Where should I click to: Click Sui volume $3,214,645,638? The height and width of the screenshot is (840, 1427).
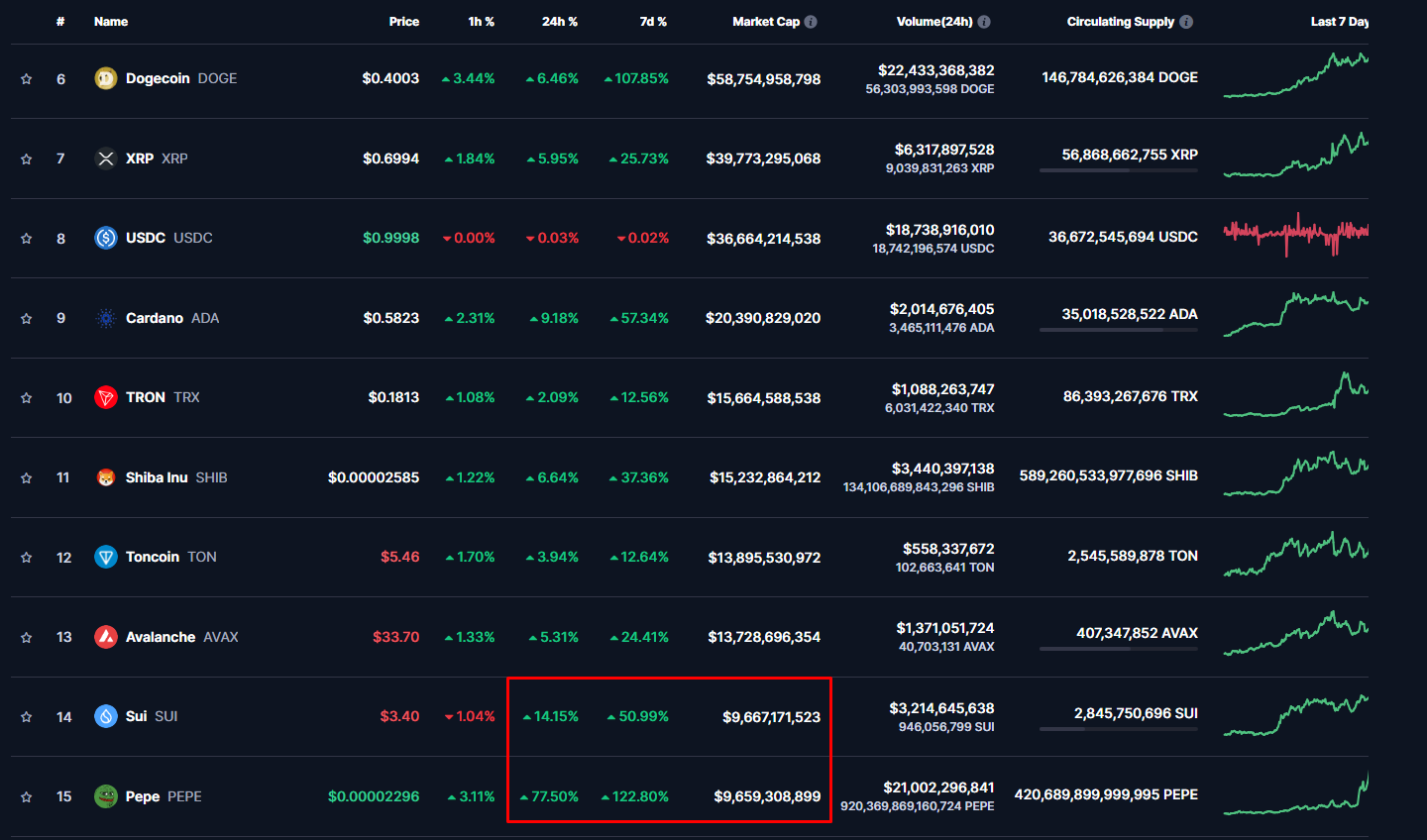tap(941, 708)
